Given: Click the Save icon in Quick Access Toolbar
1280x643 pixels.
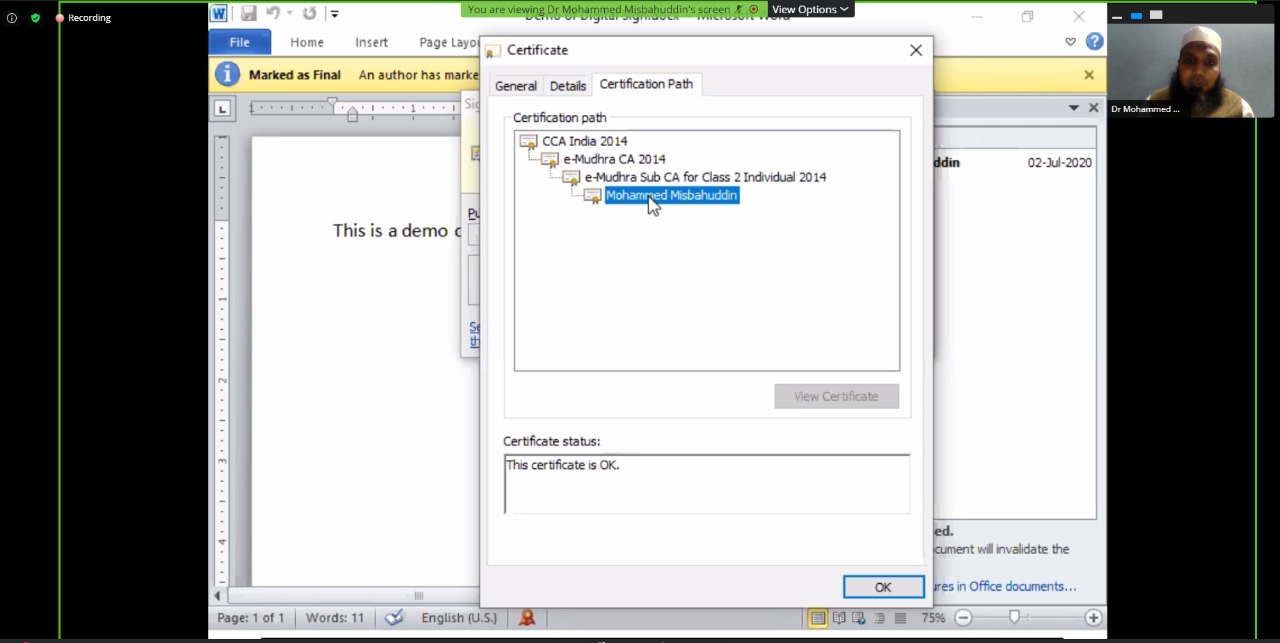Looking at the screenshot, I should point(248,14).
